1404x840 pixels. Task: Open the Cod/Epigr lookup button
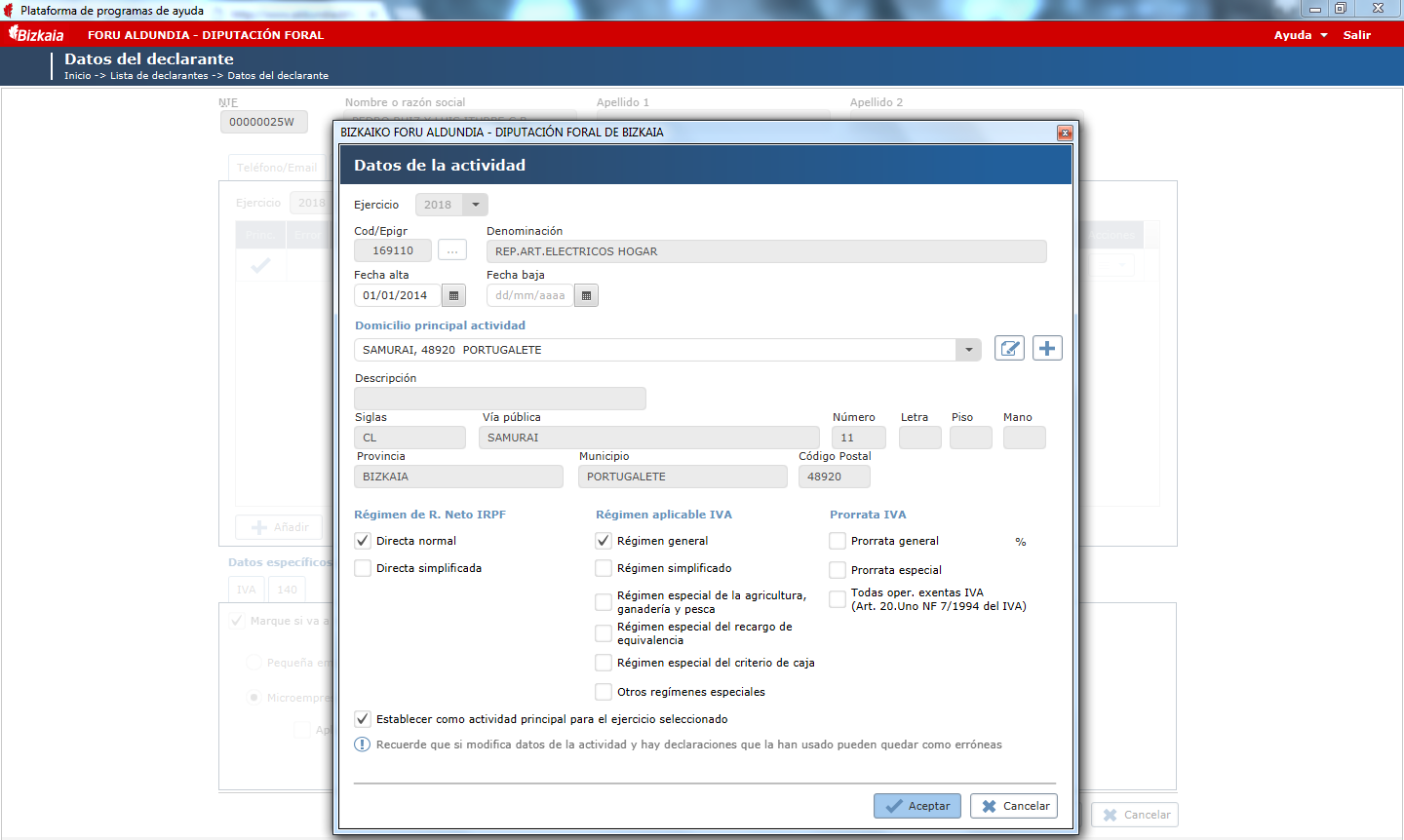pyautogui.click(x=452, y=250)
